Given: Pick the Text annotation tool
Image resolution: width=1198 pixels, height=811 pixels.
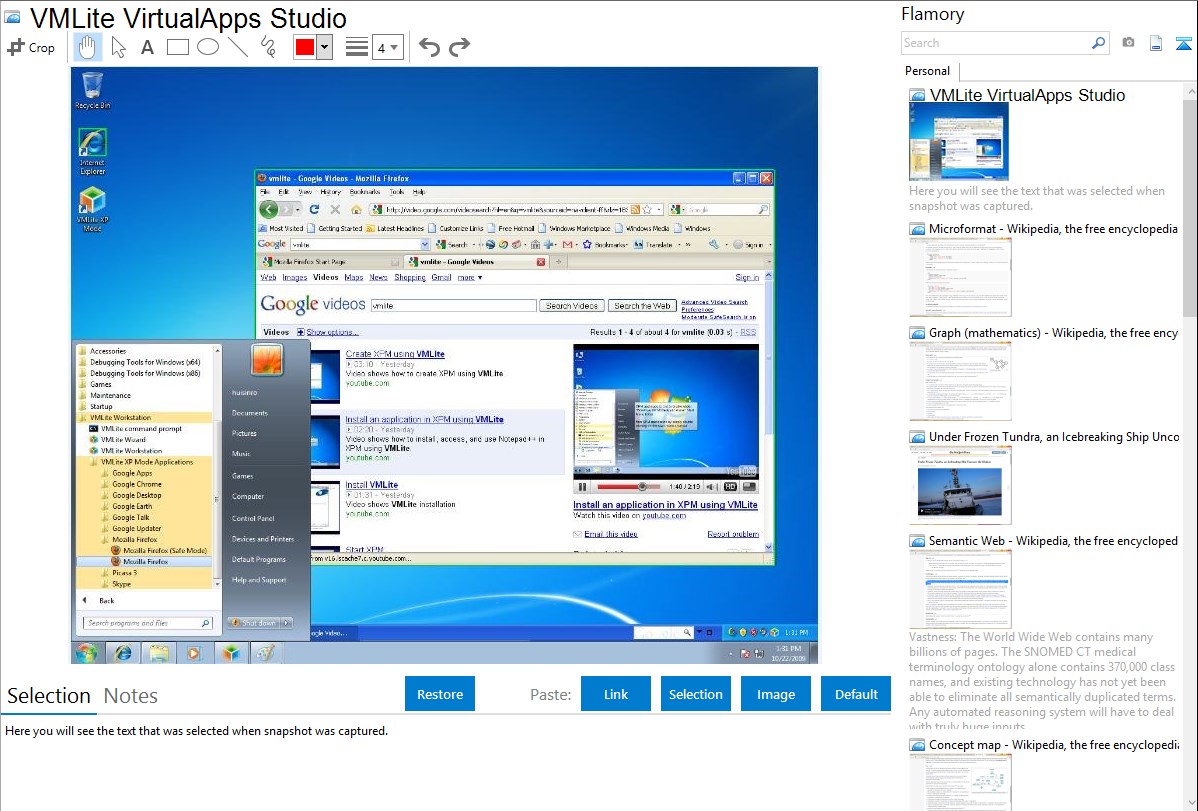Looking at the screenshot, I should click(x=147, y=47).
